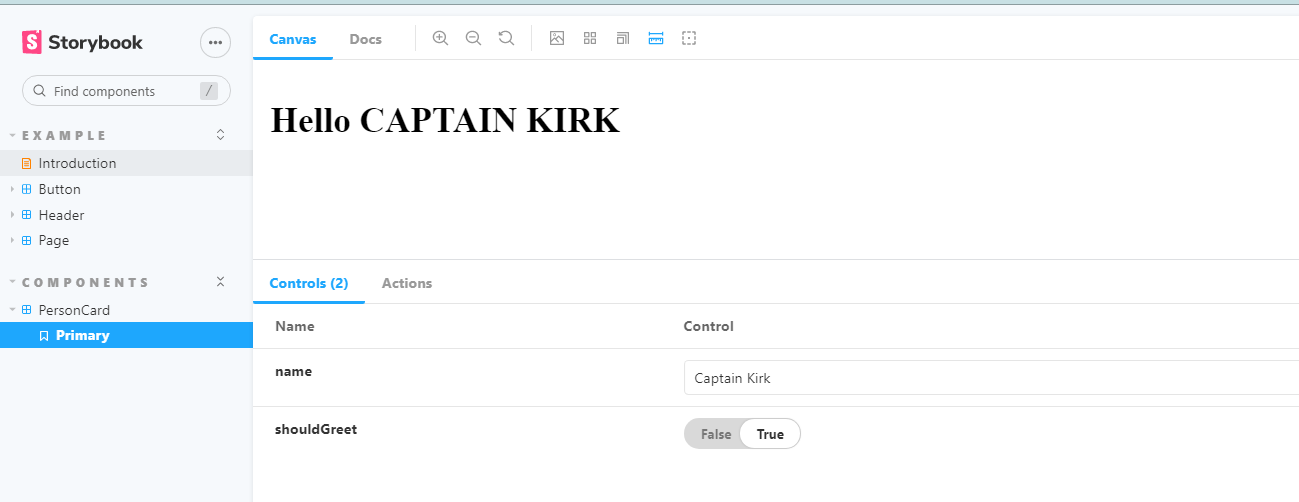The width and height of the screenshot is (1299, 502).
Task: Open the viewport size selector icon
Action: pyautogui.click(x=623, y=38)
